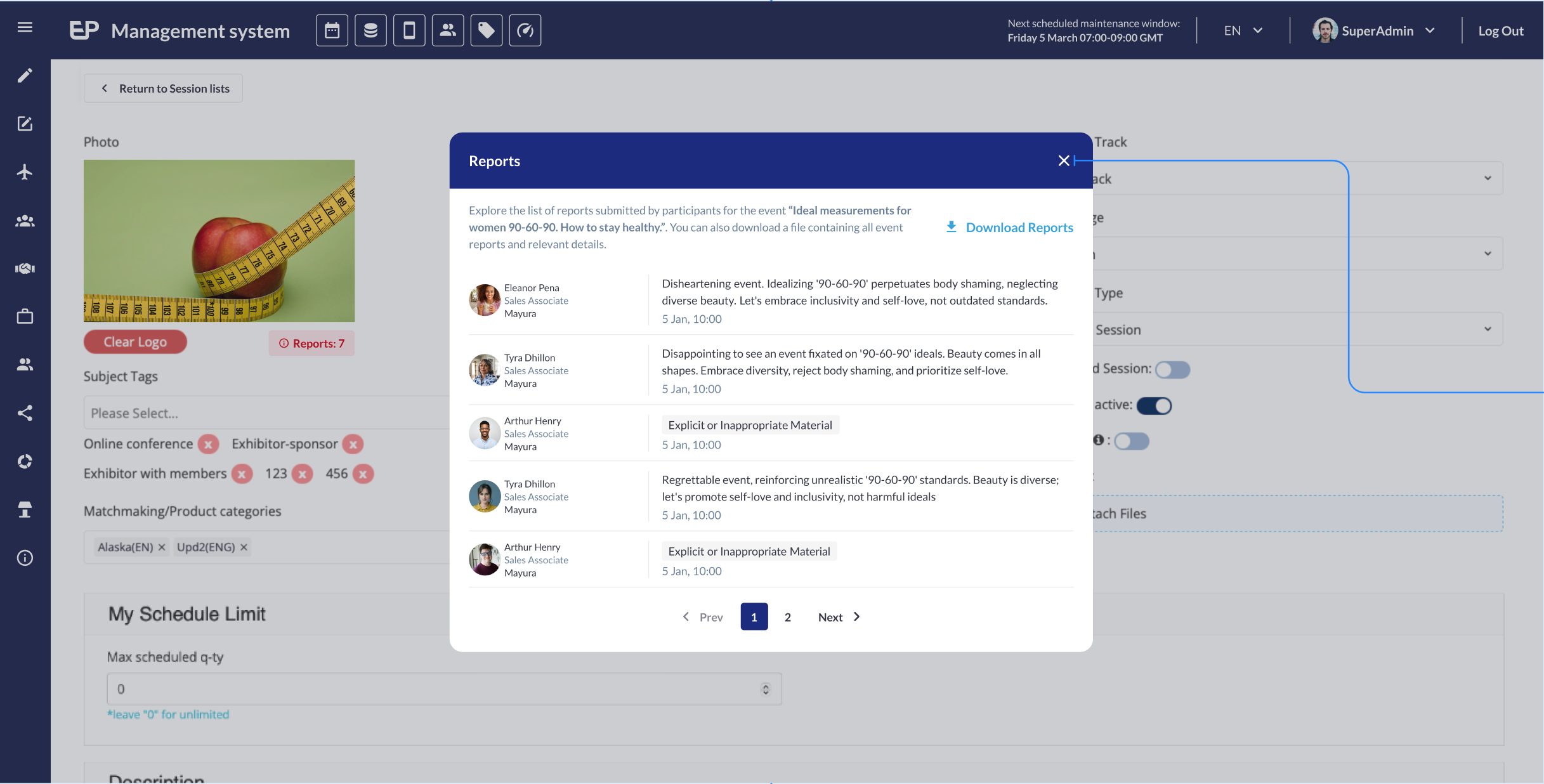Remove the Online conference tag
1544x784 pixels.
pyautogui.click(x=208, y=445)
